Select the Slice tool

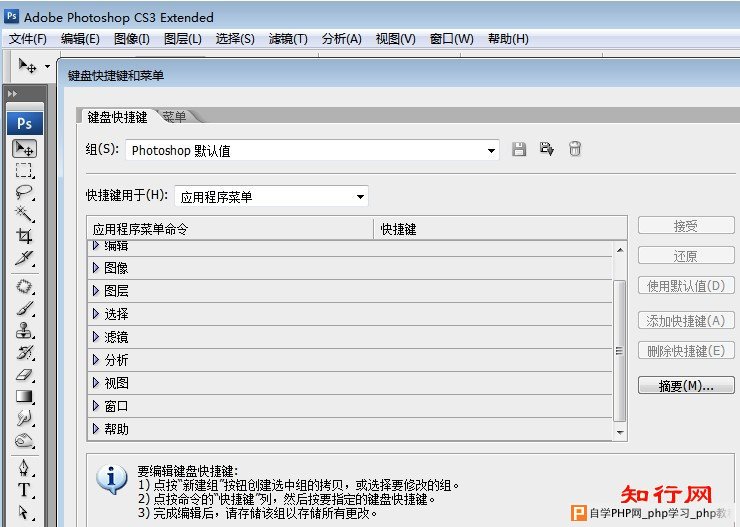coord(25,258)
